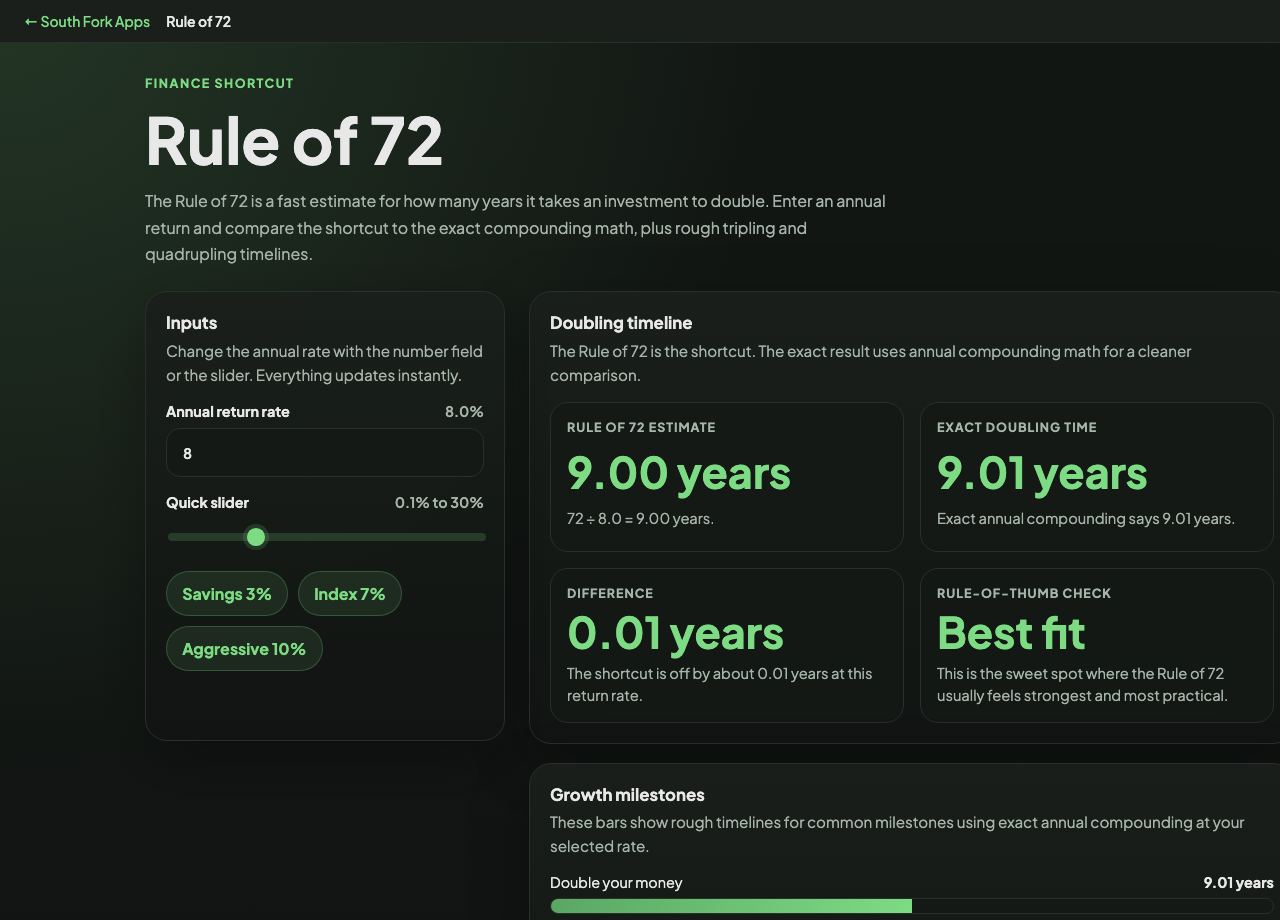This screenshot has width=1280, height=920.
Task: Click the Difference card label
Action: click(x=610, y=593)
